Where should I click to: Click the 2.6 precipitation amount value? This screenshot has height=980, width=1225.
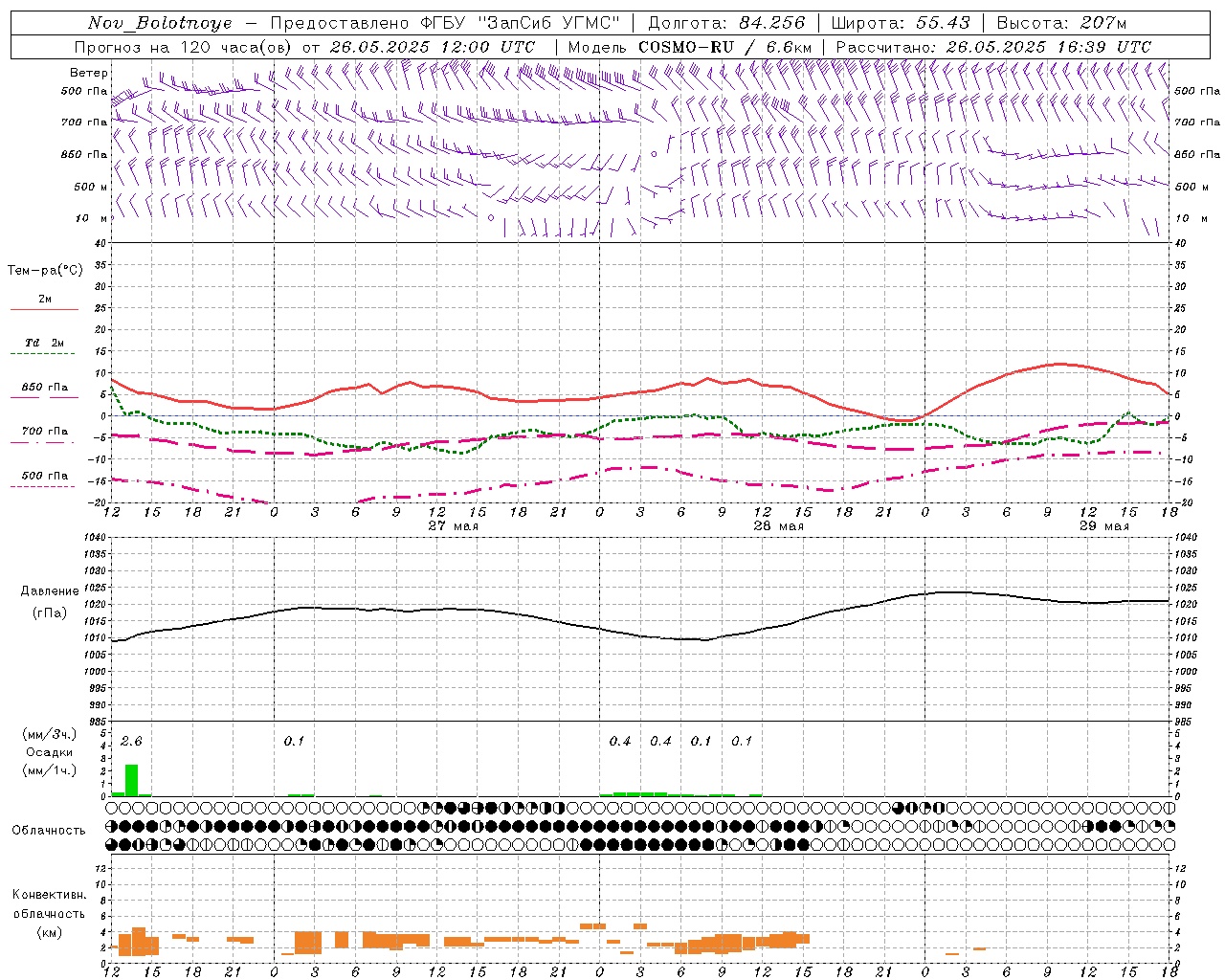click(131, 742)
